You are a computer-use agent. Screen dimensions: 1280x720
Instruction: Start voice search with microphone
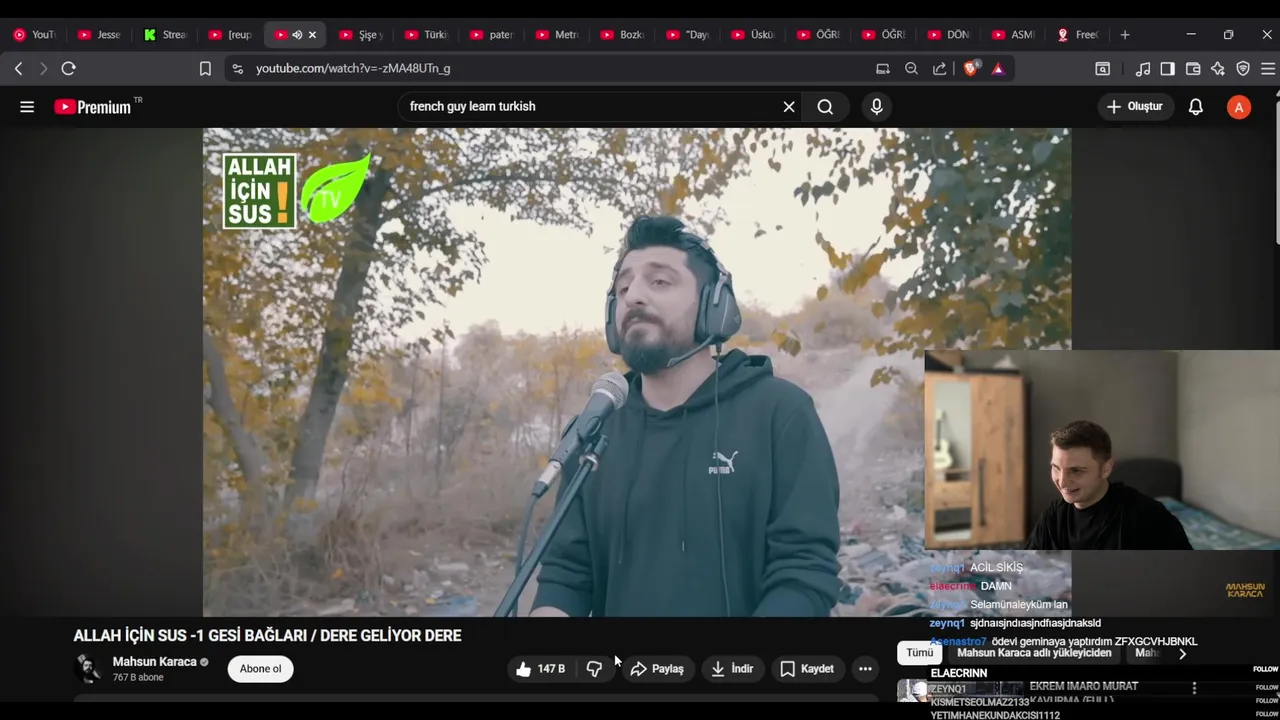point(876,107)
